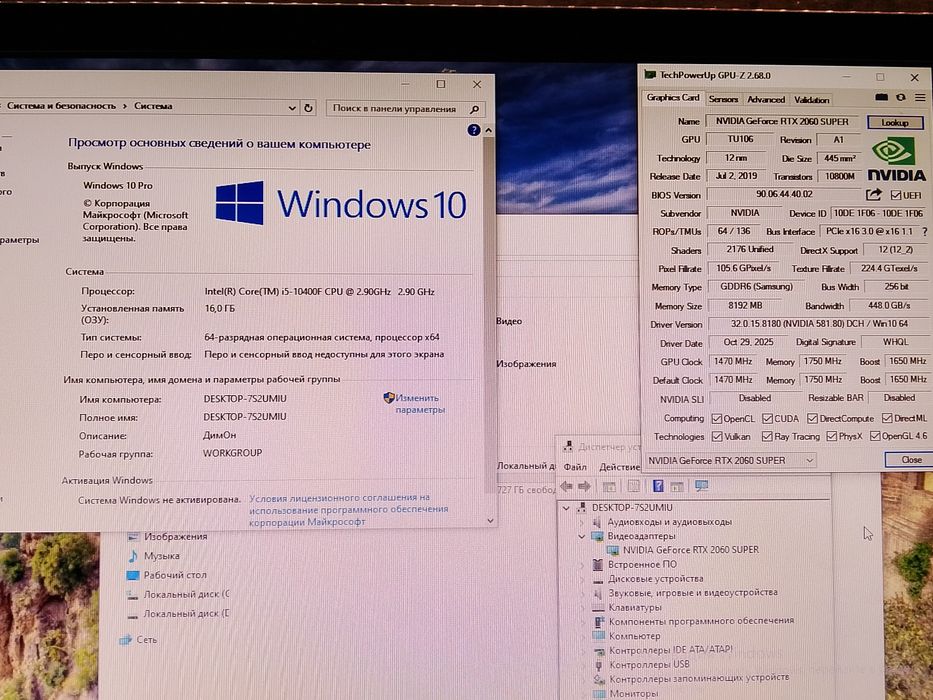This screenshot has width=933, height=700.
Task: Click Система и безопасность in the breadcrumb
Action: click(x=62, y=106)
